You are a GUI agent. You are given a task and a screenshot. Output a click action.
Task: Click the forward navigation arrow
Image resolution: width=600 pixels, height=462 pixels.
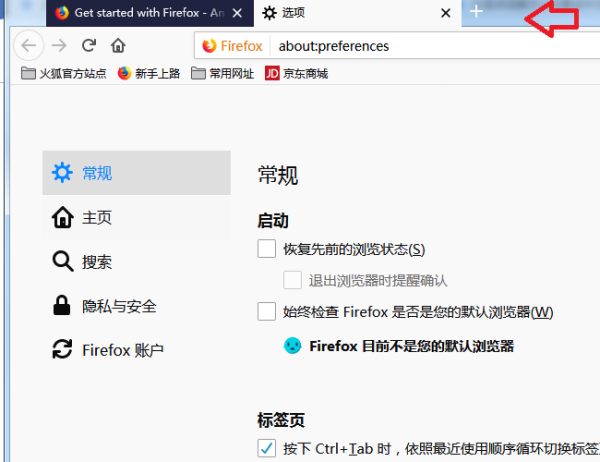point(59,46)
